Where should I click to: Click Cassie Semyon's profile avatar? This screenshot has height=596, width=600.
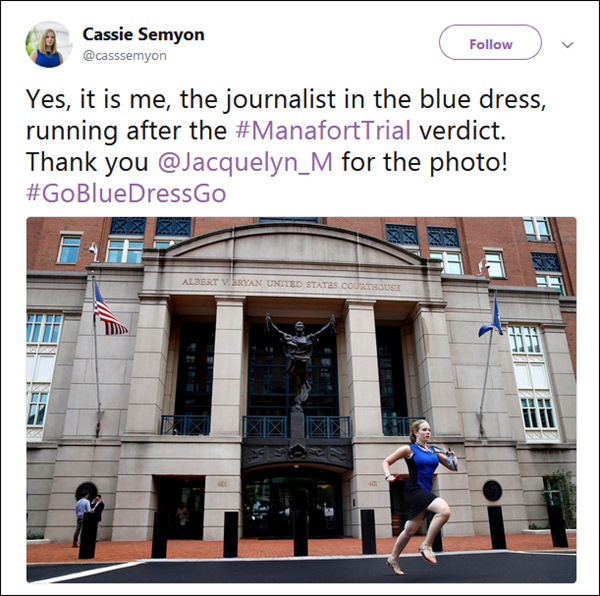click(x=48, y=44)
